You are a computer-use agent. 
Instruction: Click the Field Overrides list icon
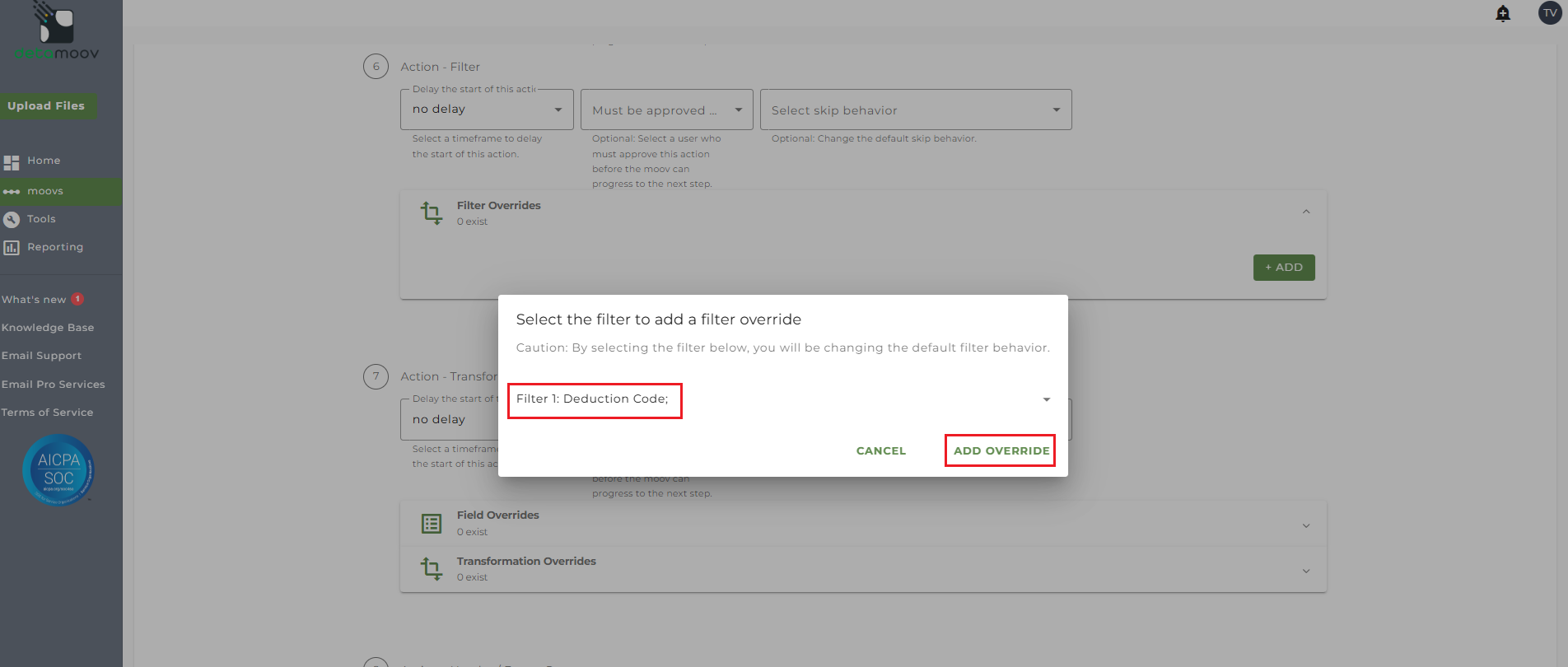point(432,524)
